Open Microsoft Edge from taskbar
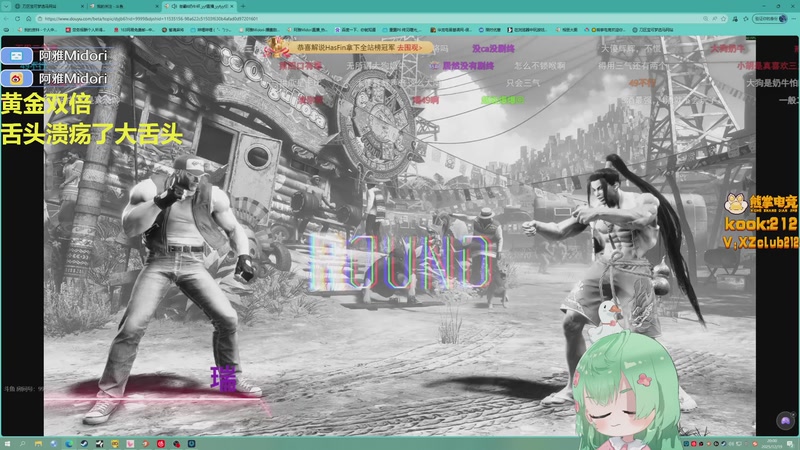This screenshot has width=800, height=450. pyautogui.click(x=69, y=444)
